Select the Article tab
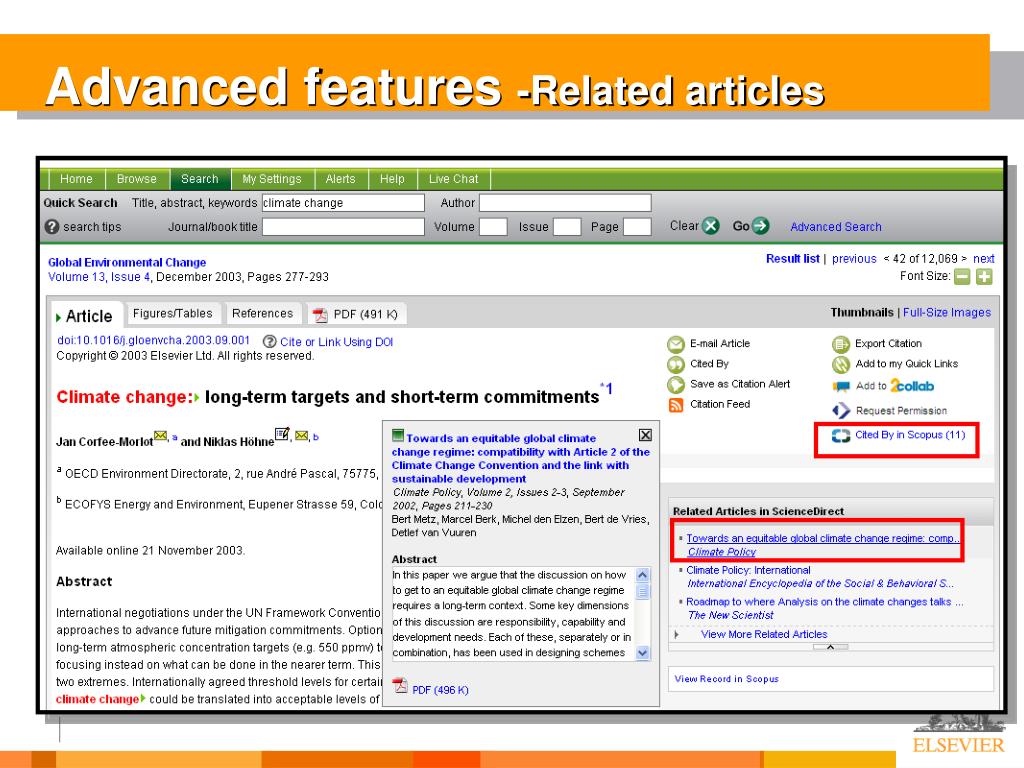 pos(85,316)
